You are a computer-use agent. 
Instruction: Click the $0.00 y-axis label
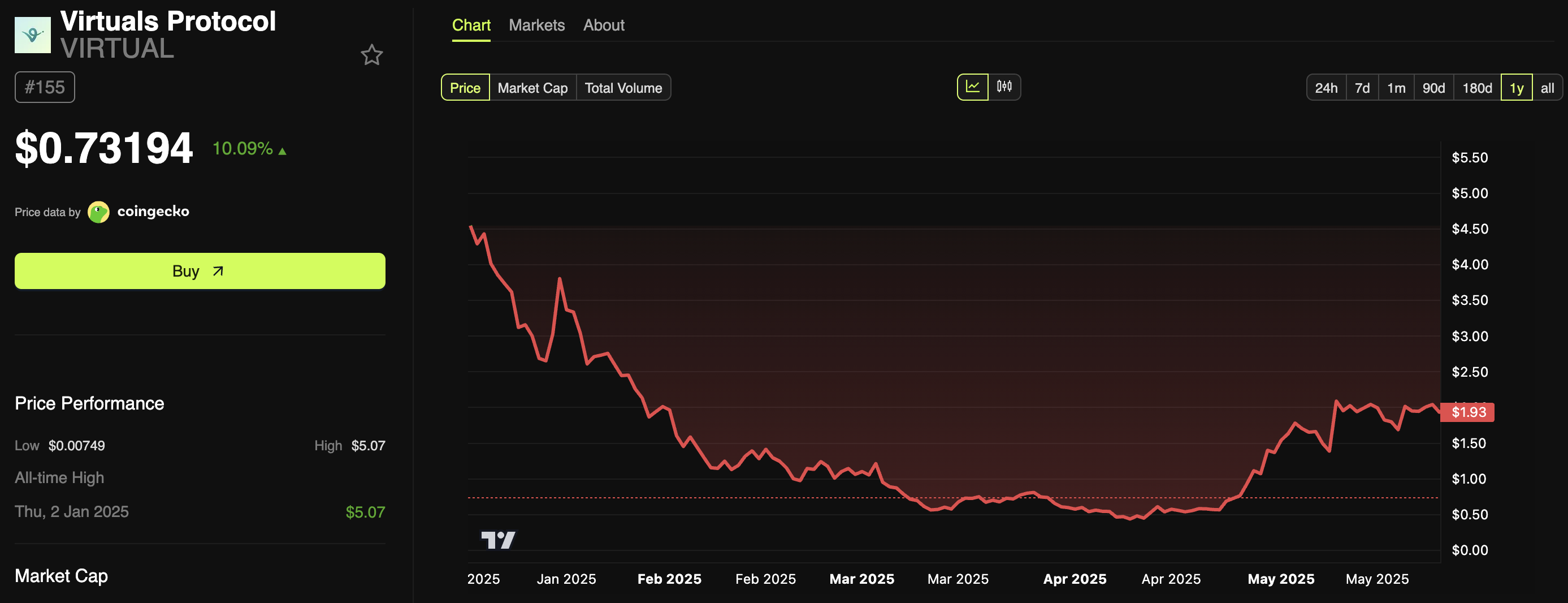coord(1470,550)
